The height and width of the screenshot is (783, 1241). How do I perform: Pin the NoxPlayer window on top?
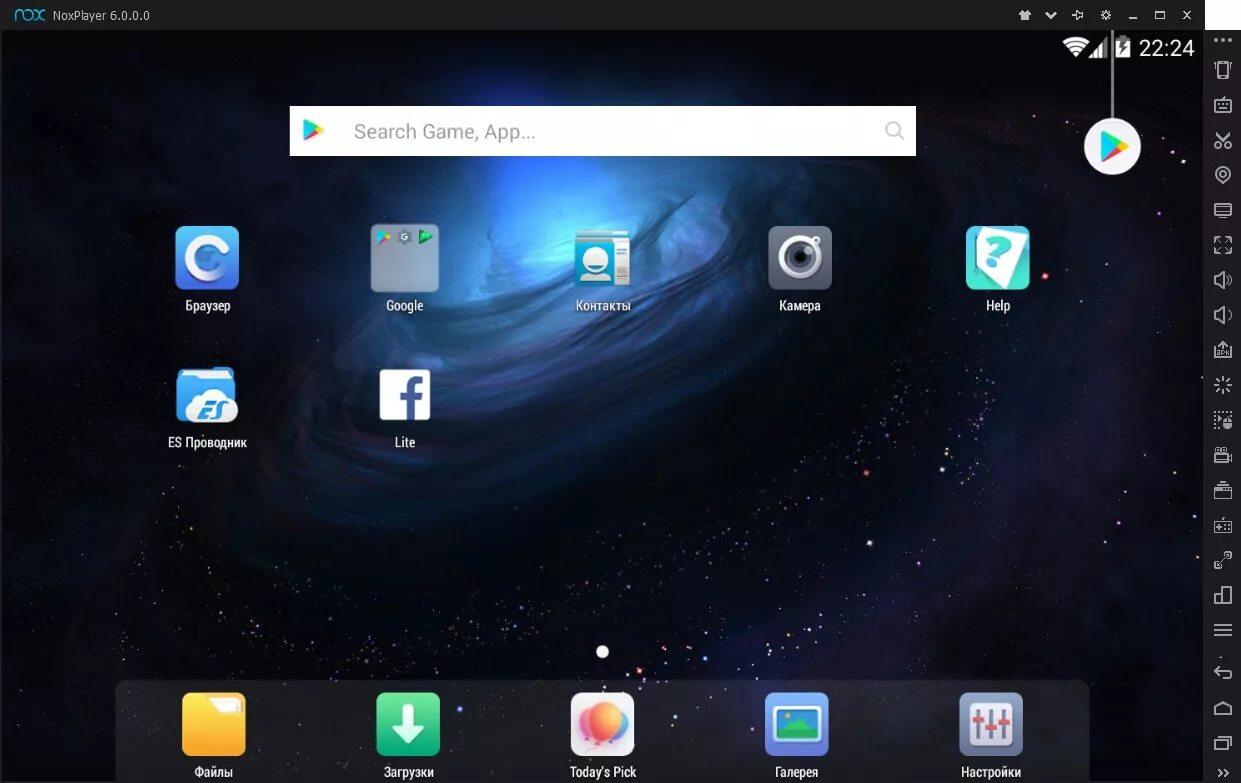tap(1078, 15)
